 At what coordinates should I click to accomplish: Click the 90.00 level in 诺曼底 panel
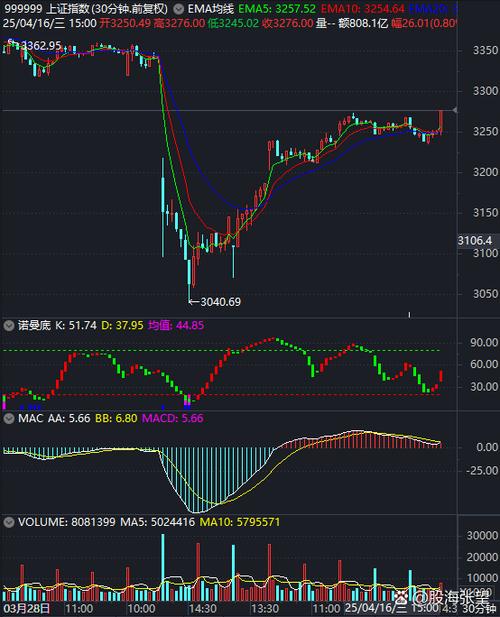click(x=484, y=343)
